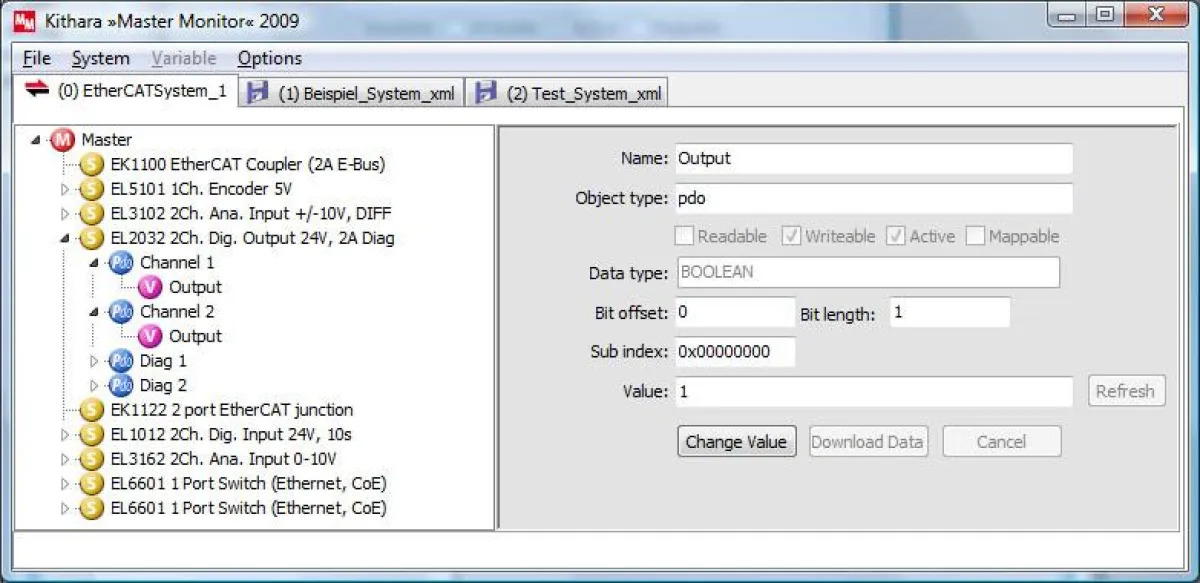Select EK1122 2 port EtherCAT junction row
This screenshot has width=1200, height=583.
click(231, 410)
